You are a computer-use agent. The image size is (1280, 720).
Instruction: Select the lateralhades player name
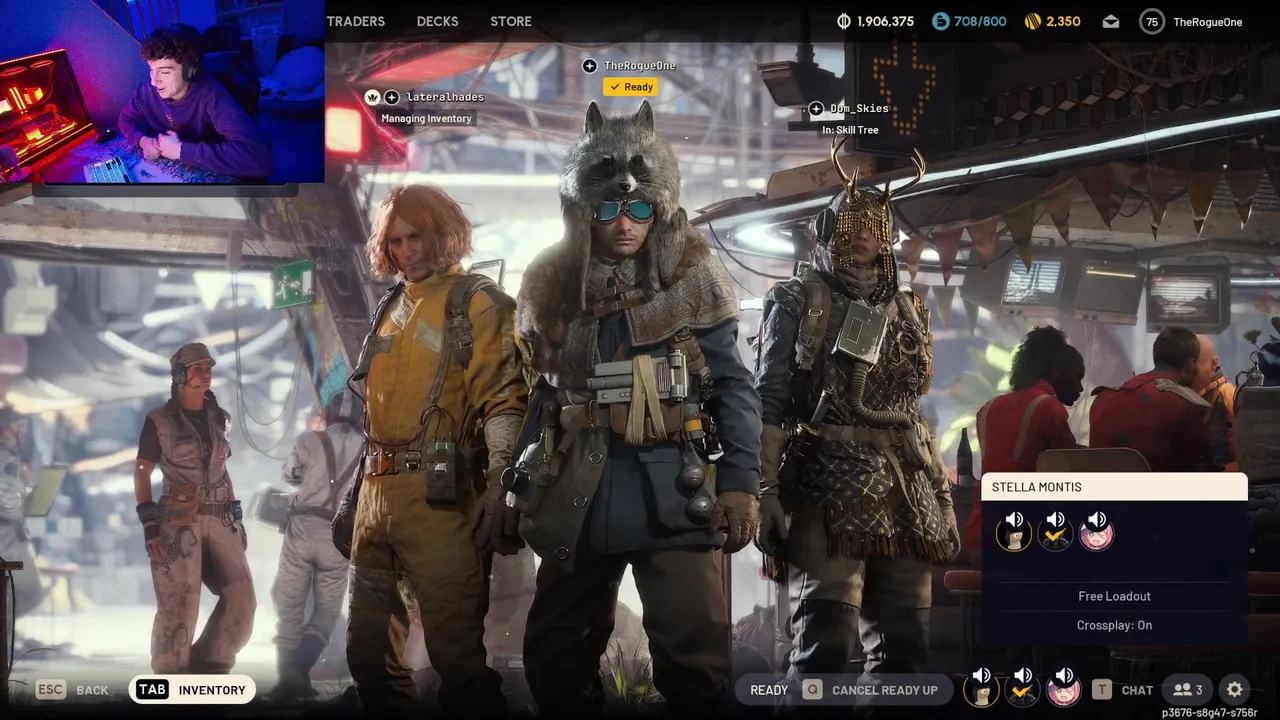pyautogui.click(x=445, y=97)
